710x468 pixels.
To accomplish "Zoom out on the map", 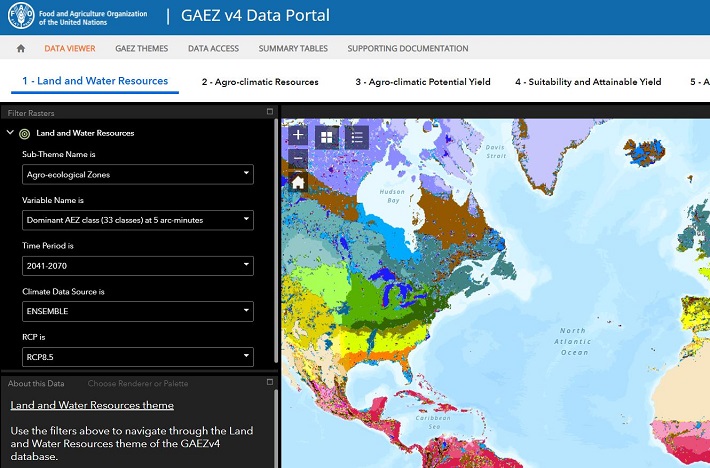I will 298,159.
